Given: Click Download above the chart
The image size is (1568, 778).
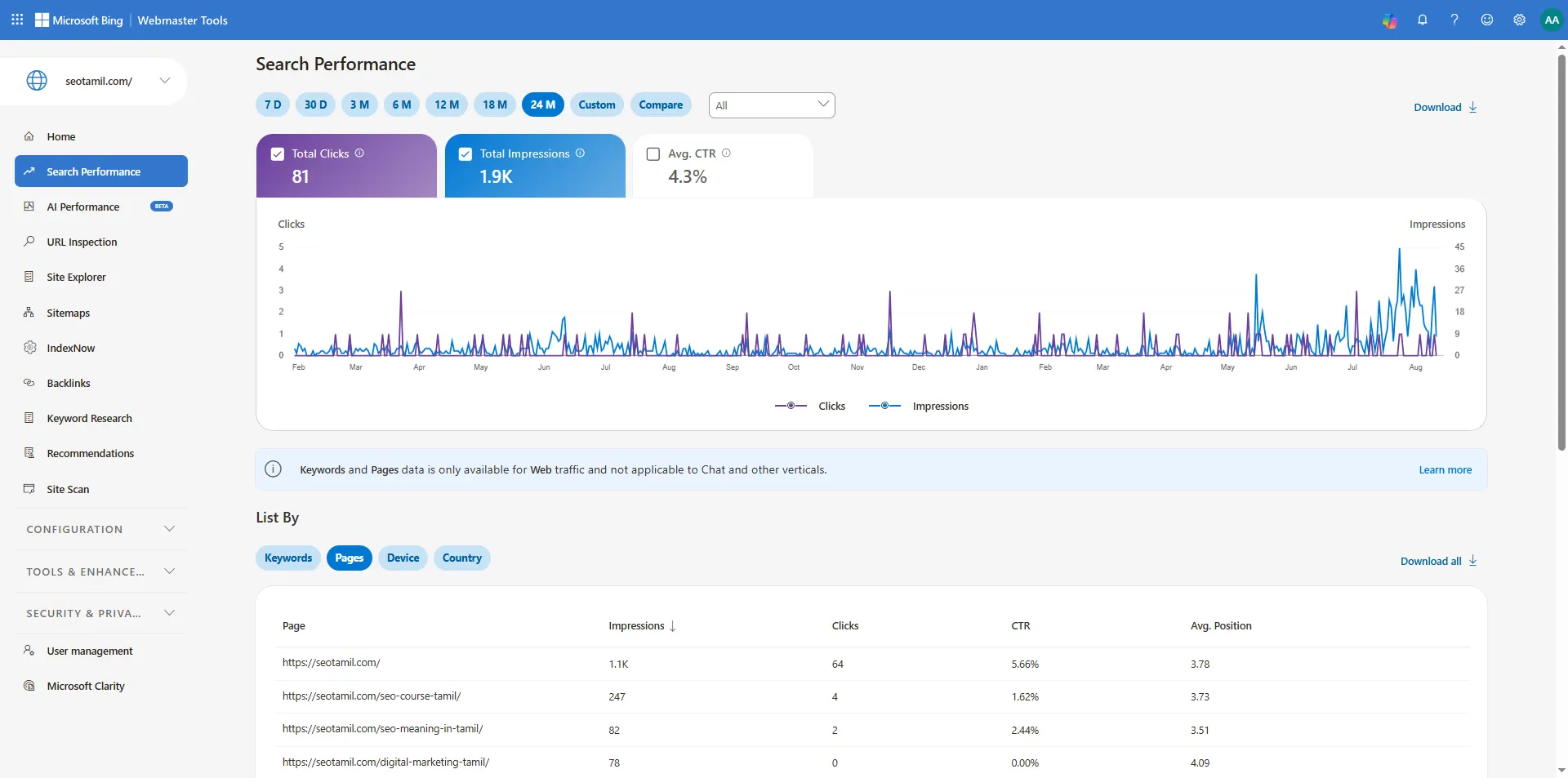Looking at the screenshot, I should pos(1445,107).
